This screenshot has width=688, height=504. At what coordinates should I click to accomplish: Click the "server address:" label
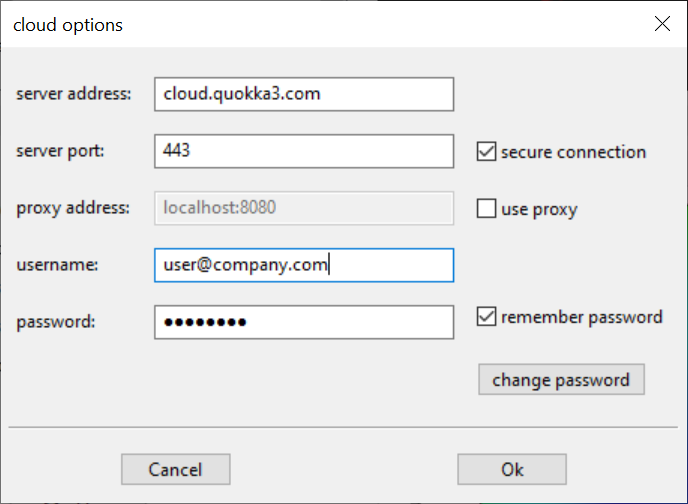pyautogui.click(x=74, y=94)
